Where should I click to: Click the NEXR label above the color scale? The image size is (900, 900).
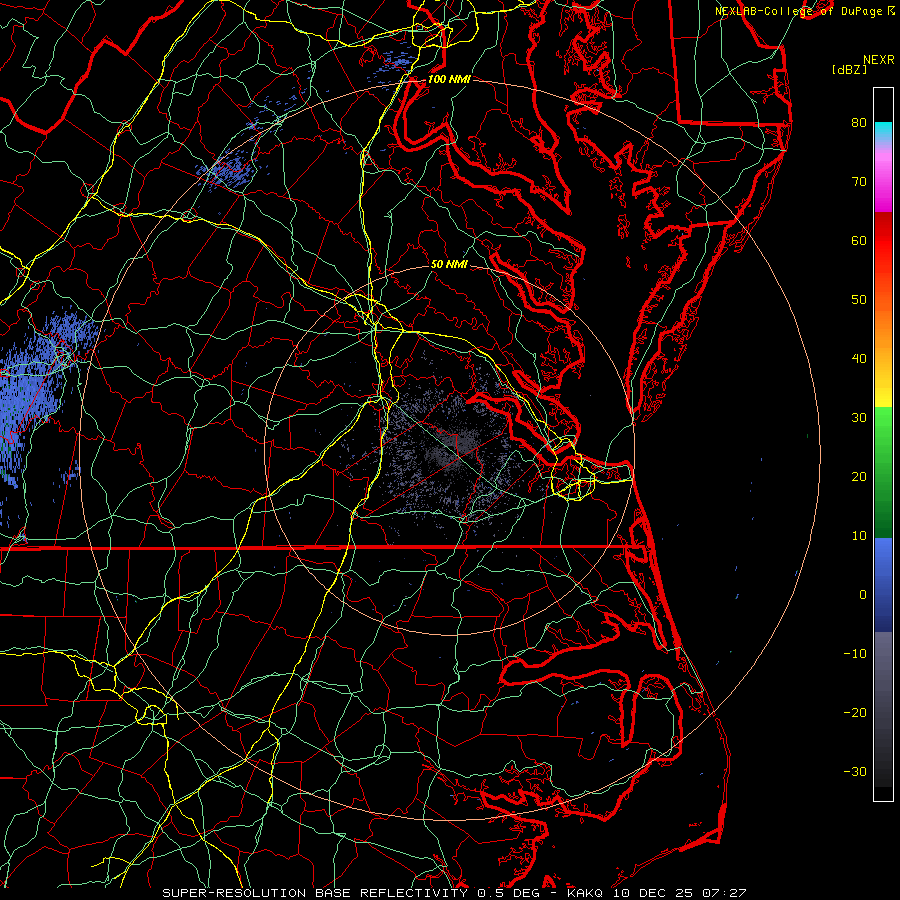click(879, 60)
